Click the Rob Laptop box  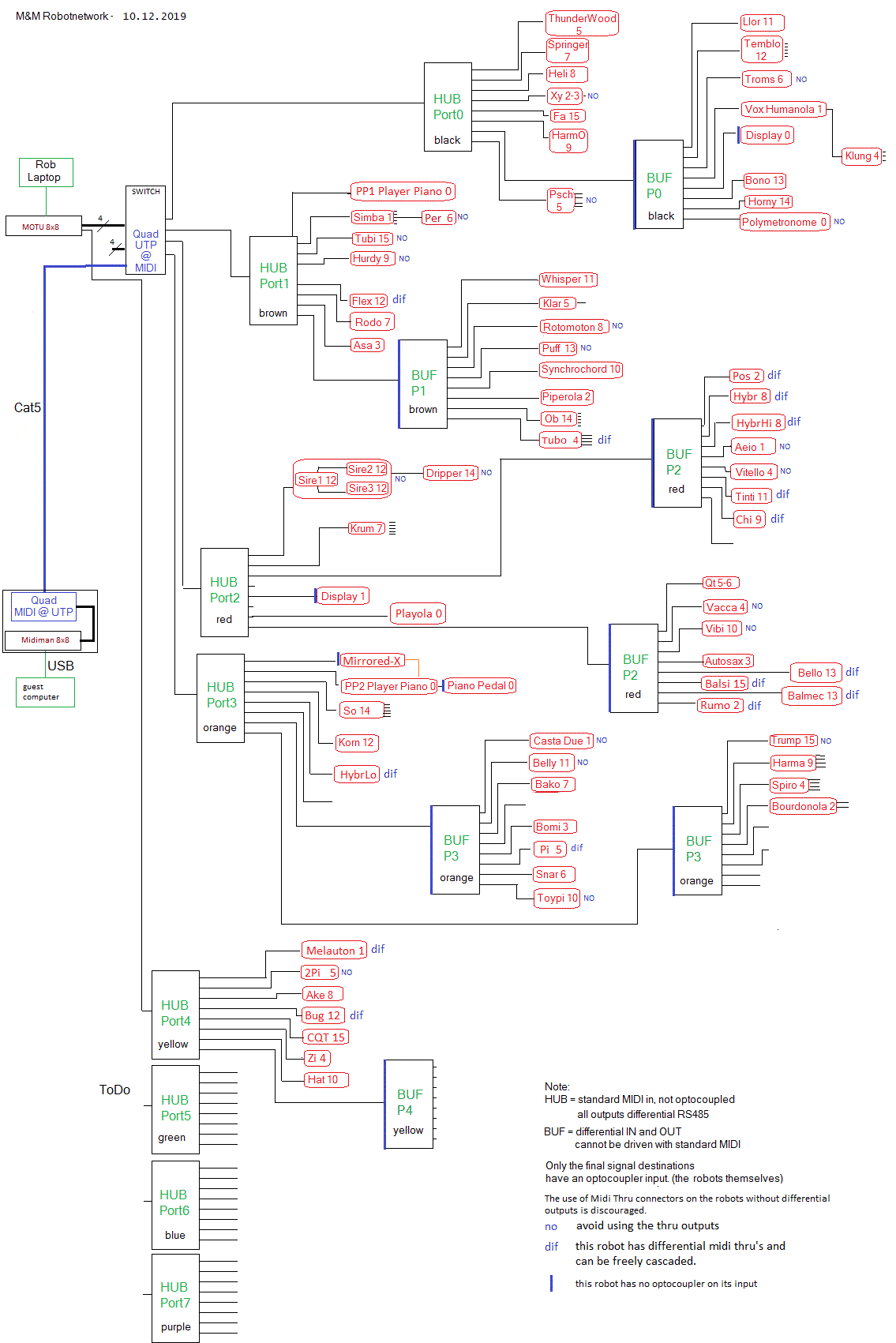[46, 172]
